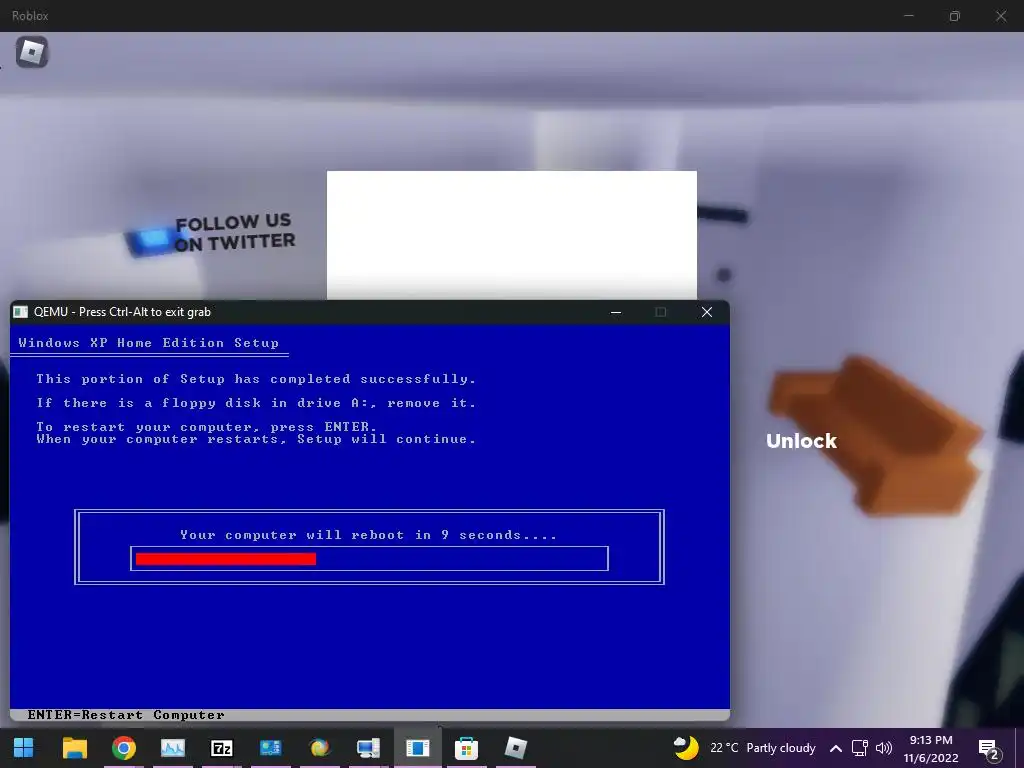The height and width of the screenshot is (768, 1024).
Task: Click the Unlock prompt in Roblox
Action: (801, 441)
